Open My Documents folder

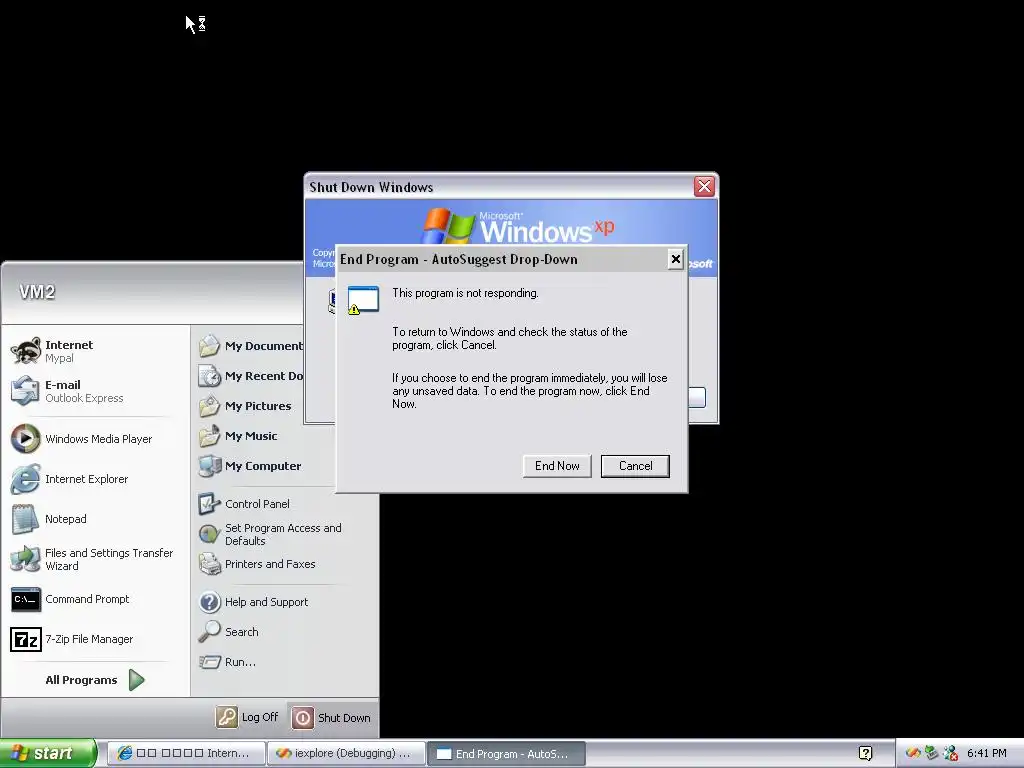250,345
